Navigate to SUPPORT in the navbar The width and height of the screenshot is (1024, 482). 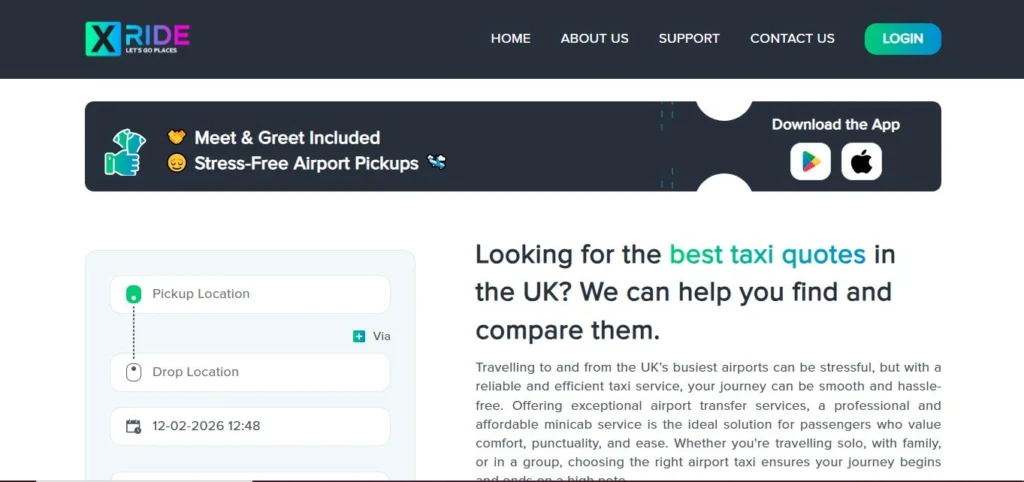689,38
